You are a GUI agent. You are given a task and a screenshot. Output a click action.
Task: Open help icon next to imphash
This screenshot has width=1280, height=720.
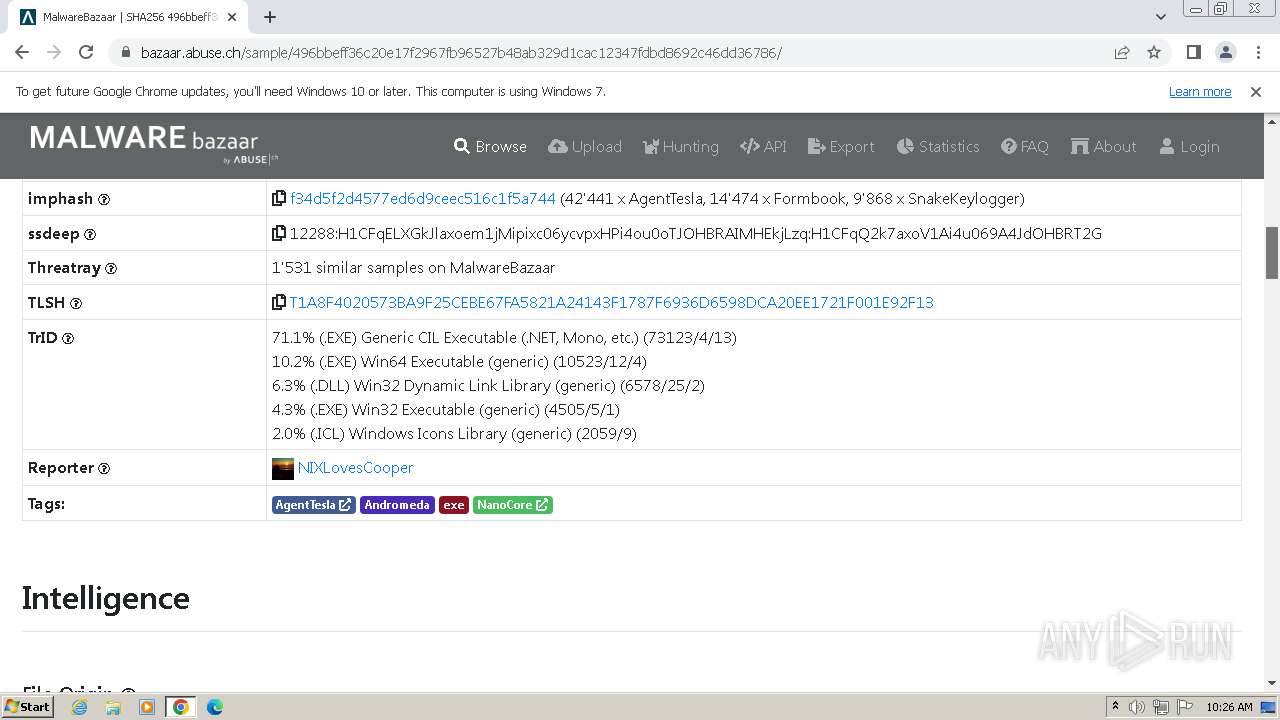104,199
